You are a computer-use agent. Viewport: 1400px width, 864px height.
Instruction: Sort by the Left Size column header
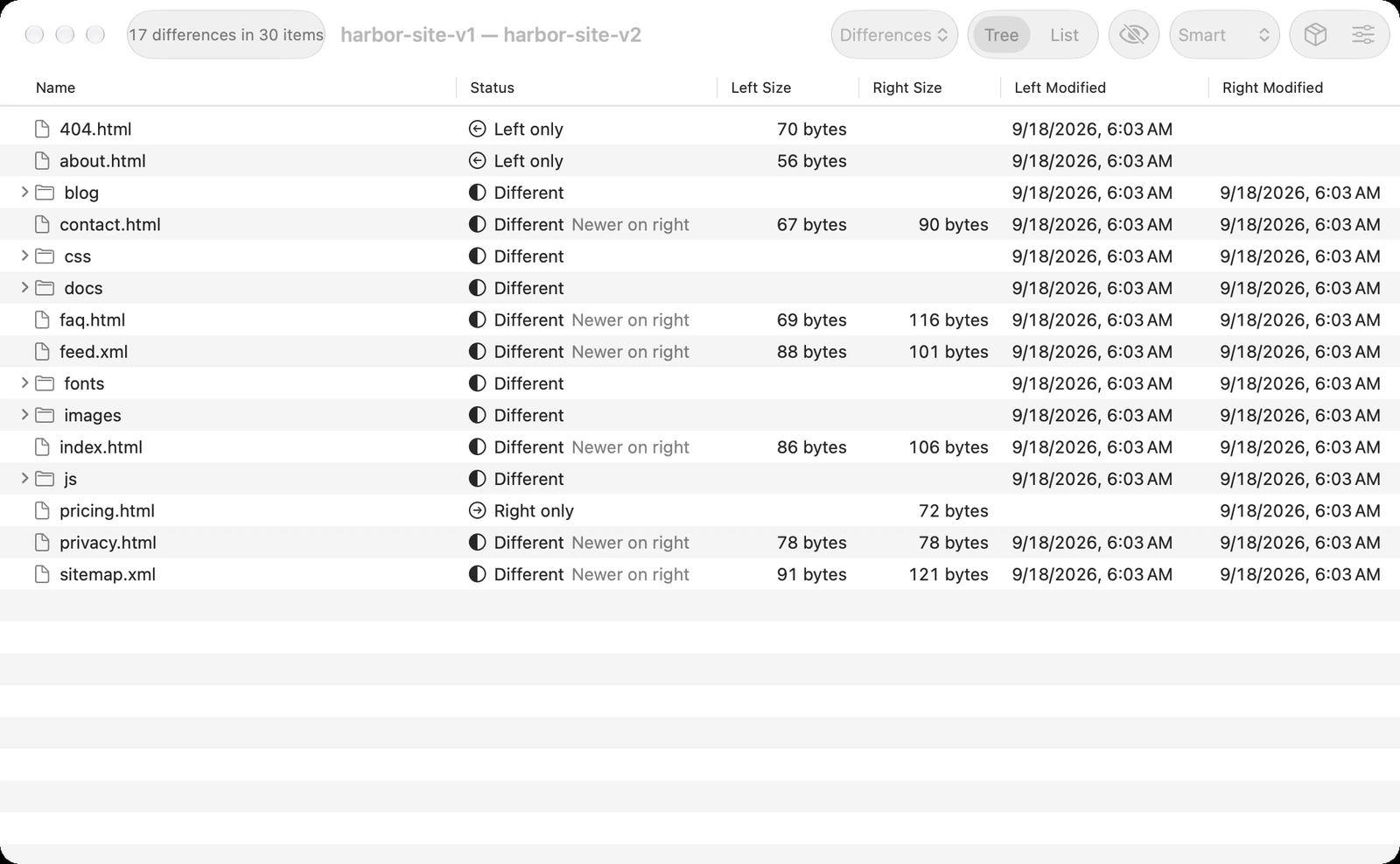pos(760,88)
